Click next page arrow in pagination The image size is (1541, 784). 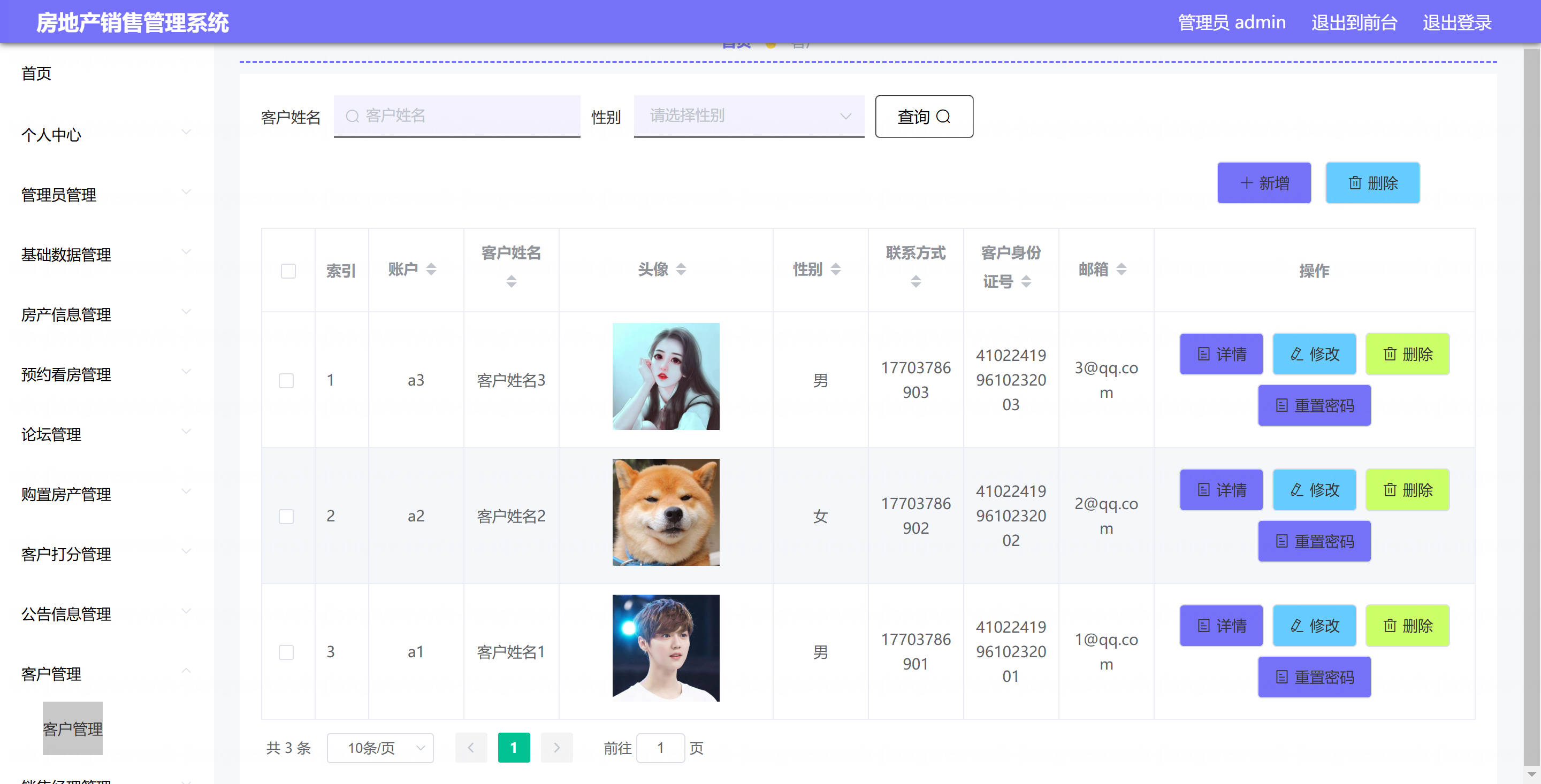(556, 748)
